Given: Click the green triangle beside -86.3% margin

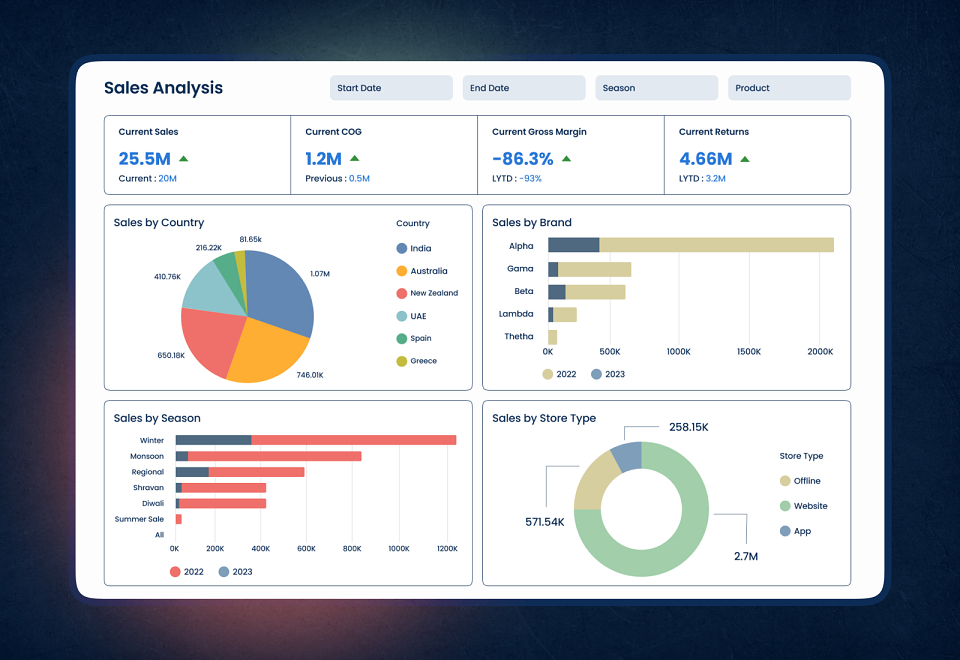Looking at the screenshot, I should (566, 159).
